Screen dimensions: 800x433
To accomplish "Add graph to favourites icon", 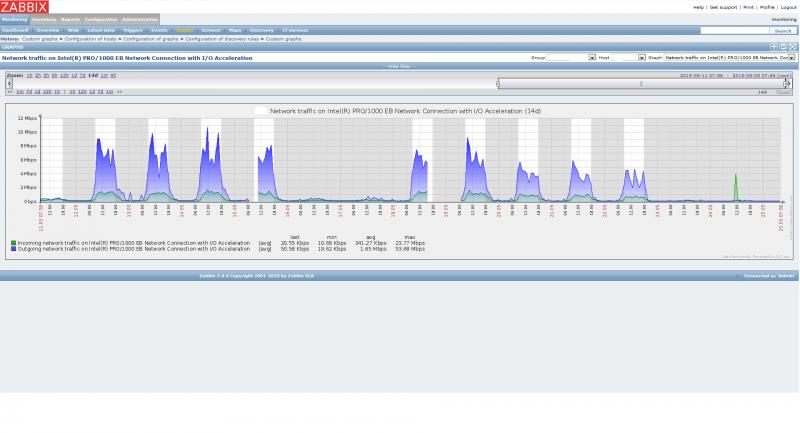I will 773,47.
